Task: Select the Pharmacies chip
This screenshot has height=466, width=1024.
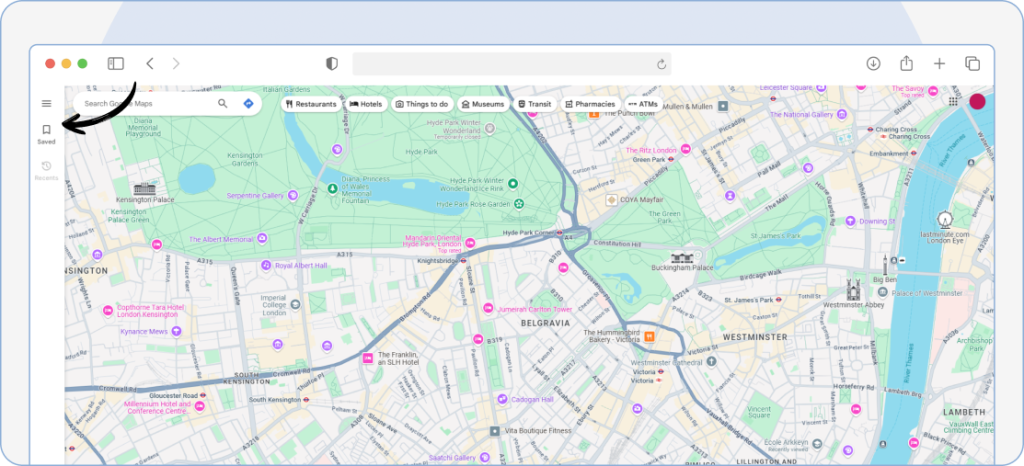Action: (x=590, y=104)
